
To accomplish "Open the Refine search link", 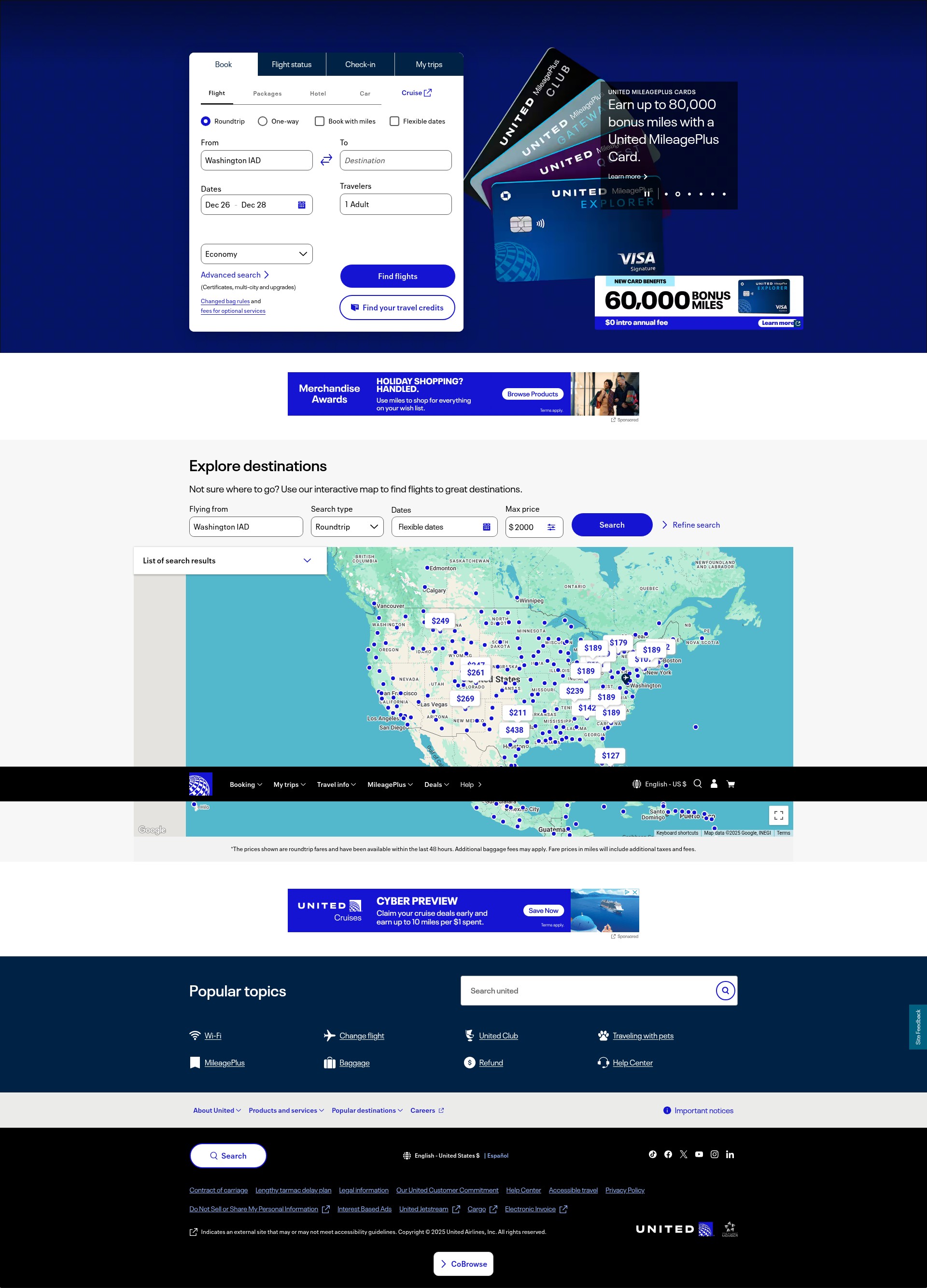I will [x=691, y=525].
